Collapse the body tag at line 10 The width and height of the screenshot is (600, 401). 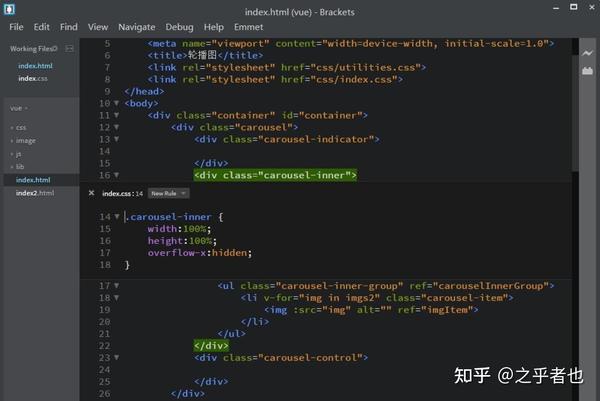116,103
